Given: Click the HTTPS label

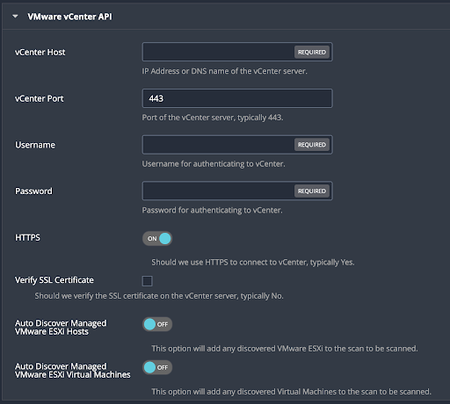Looking at the screenshot, I should click(x=28, y=238).
